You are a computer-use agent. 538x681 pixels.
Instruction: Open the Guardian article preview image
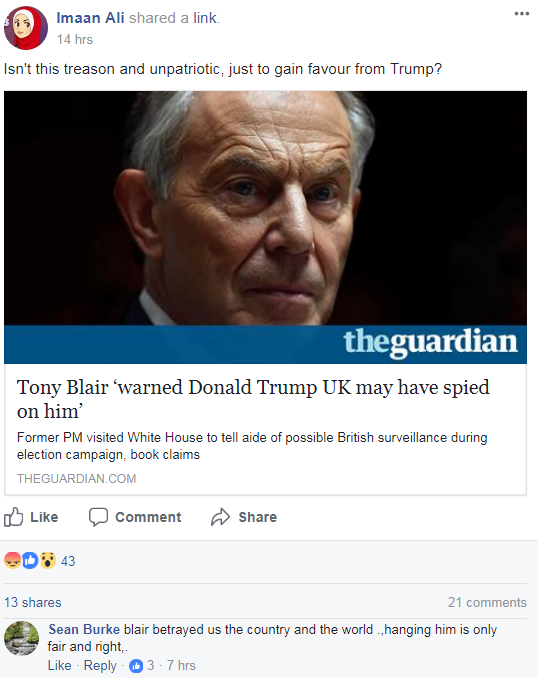click(265, 227)
